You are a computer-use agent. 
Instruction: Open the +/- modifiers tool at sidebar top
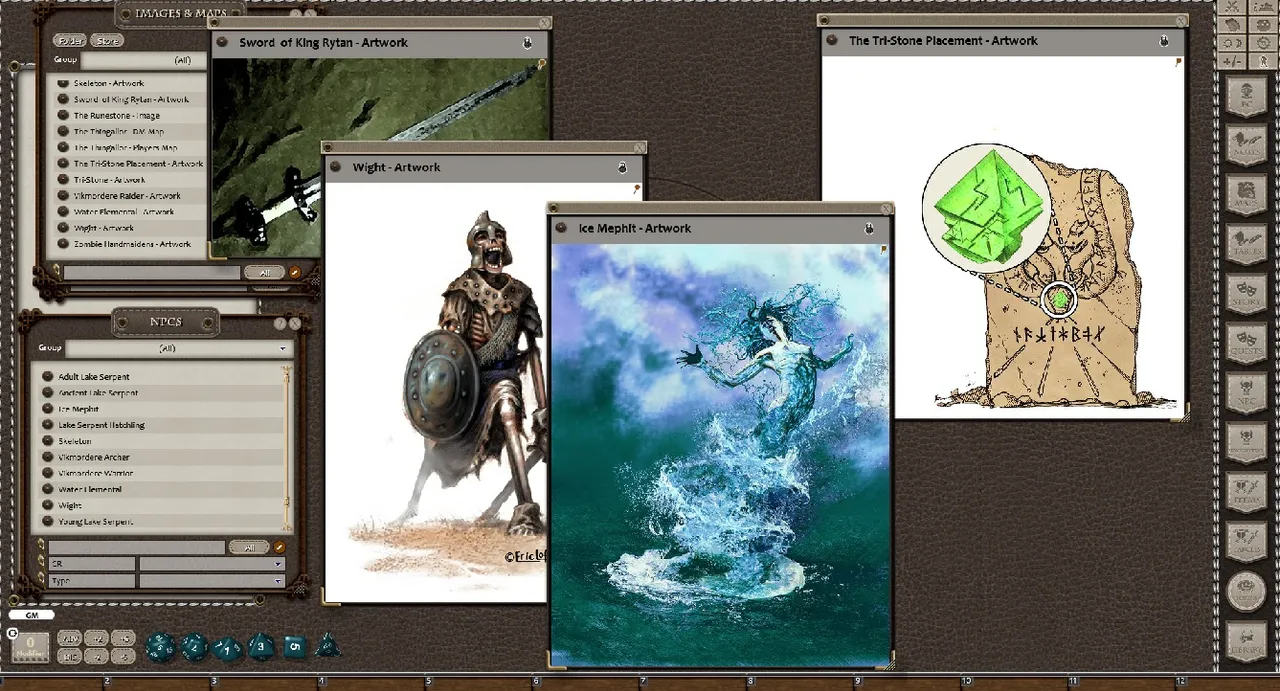[1233, 62]
